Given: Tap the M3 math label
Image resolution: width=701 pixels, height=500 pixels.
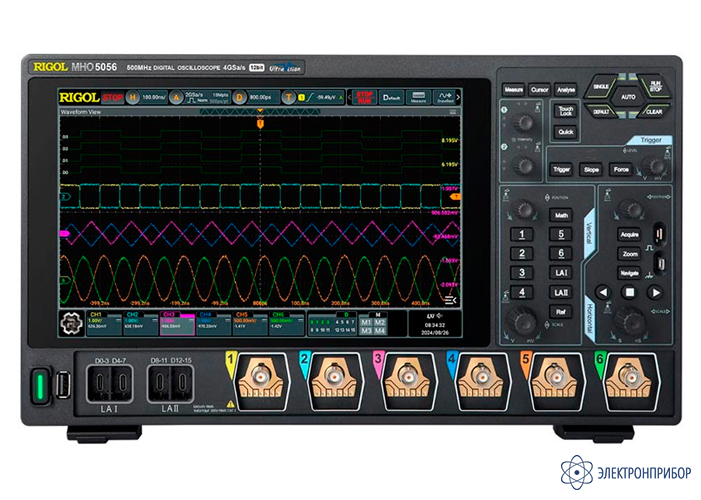Looking at the screenshot, I should point(366,331).
